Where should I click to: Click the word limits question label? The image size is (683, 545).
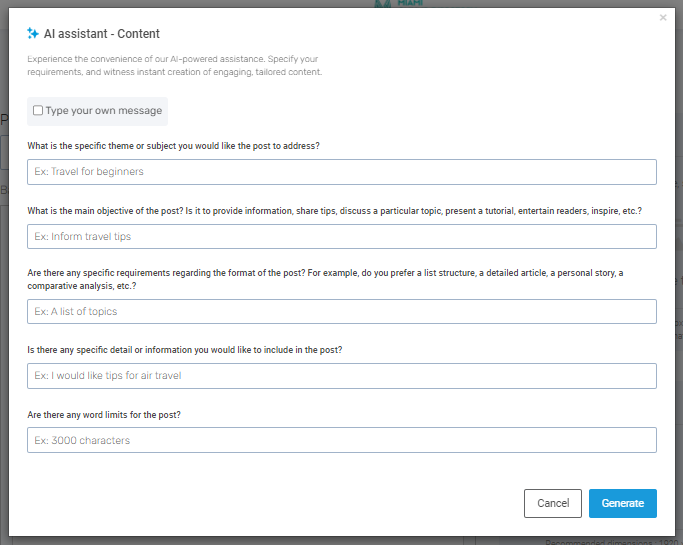[118, 414]
